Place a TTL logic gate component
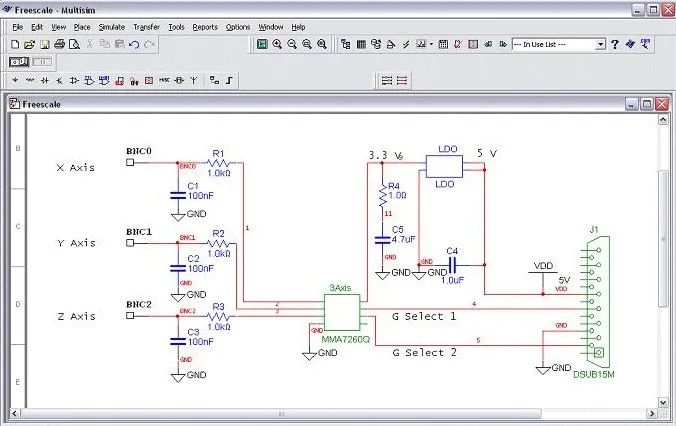 click(x=89, y=80)
